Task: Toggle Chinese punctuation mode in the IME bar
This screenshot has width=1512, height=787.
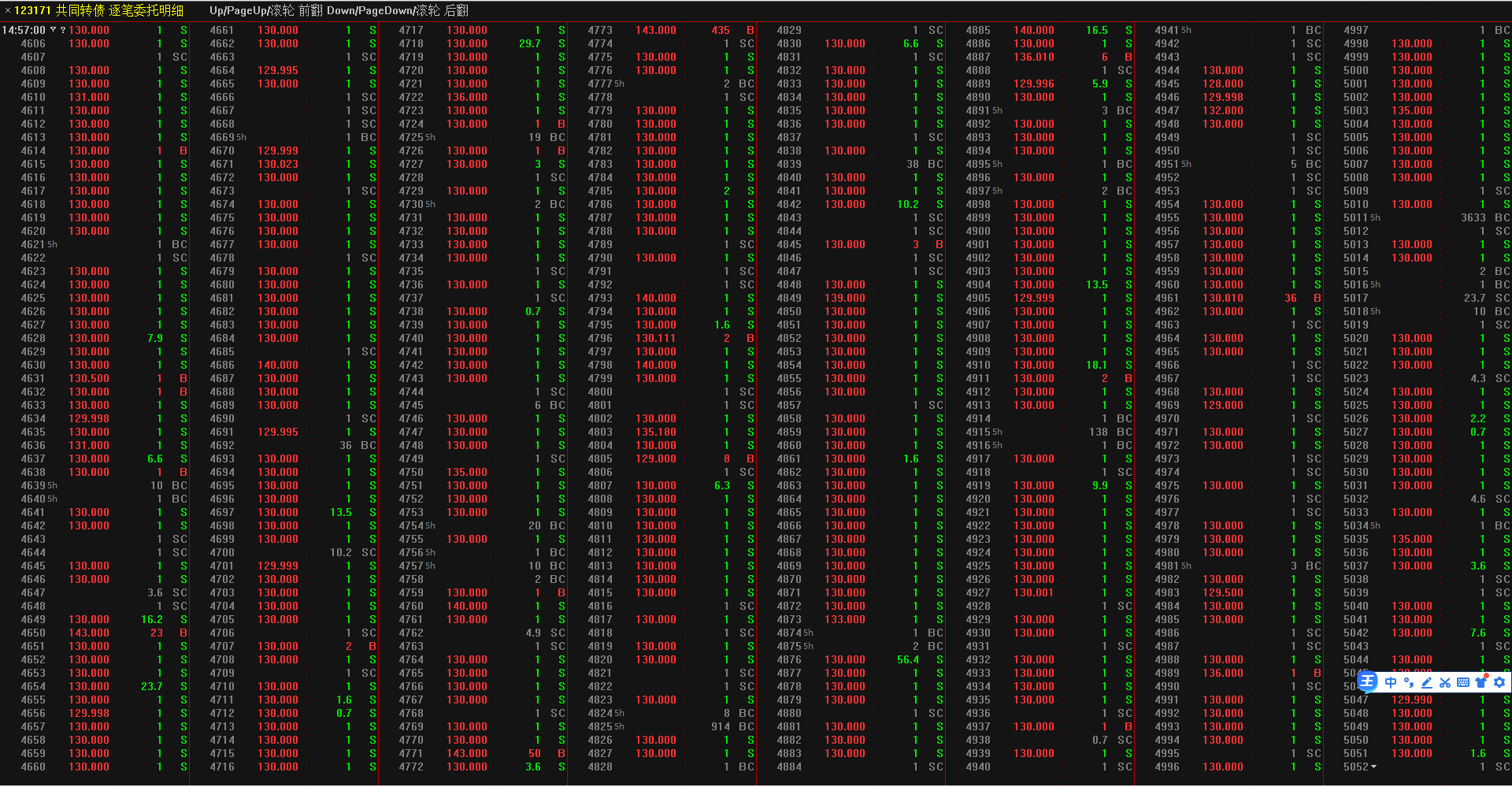Action: tap(1409, 683)
